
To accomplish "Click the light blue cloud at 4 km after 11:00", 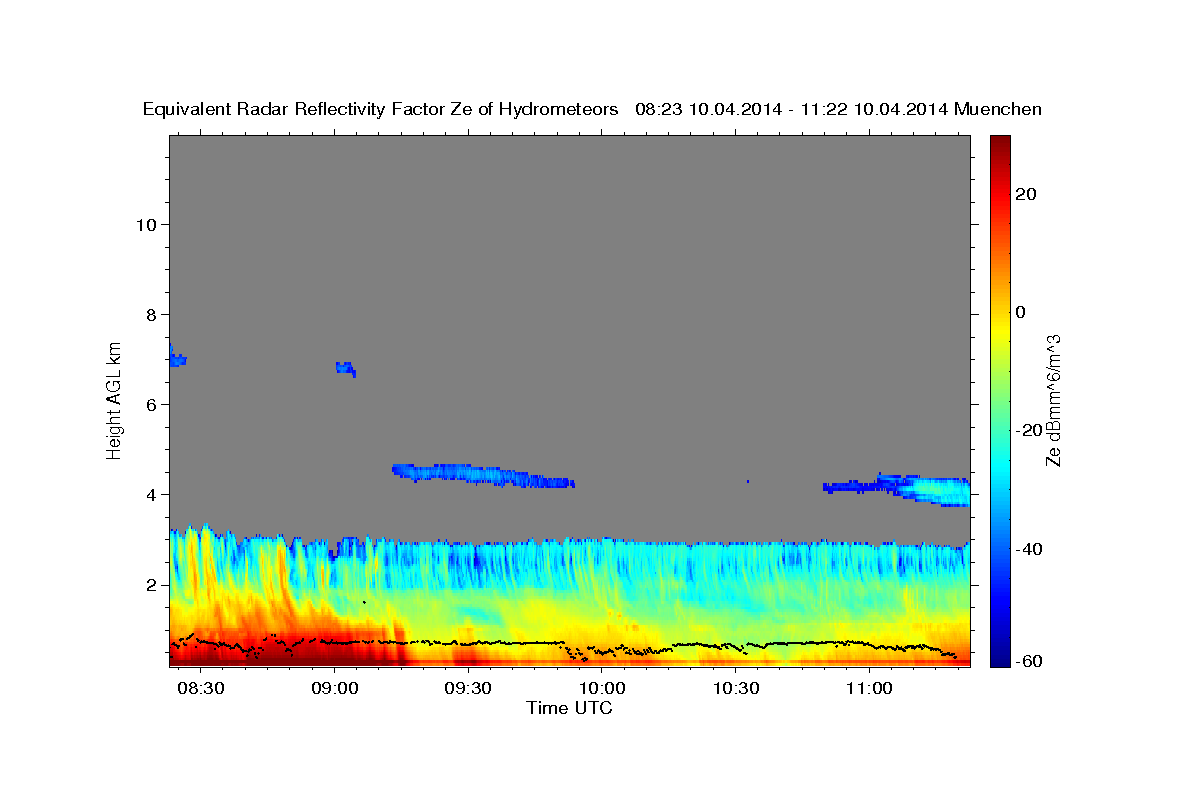I will click(x=935, y=490).
